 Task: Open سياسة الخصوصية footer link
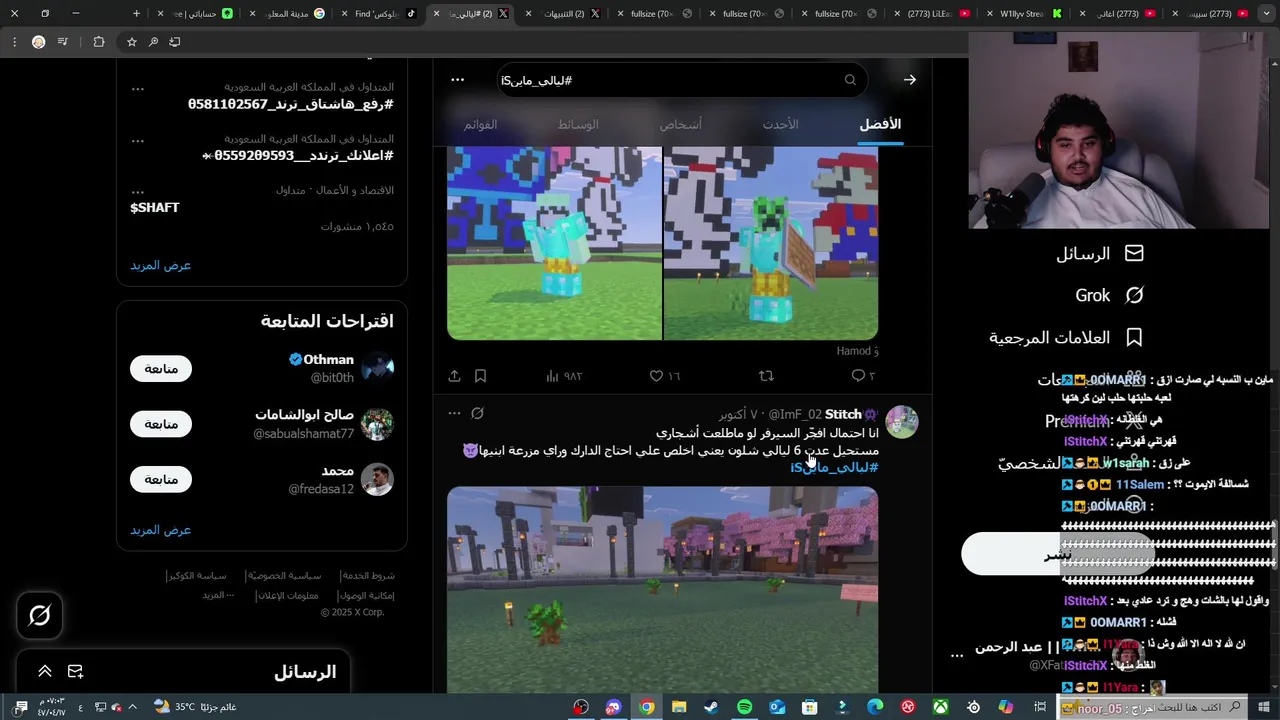(285, 576)
